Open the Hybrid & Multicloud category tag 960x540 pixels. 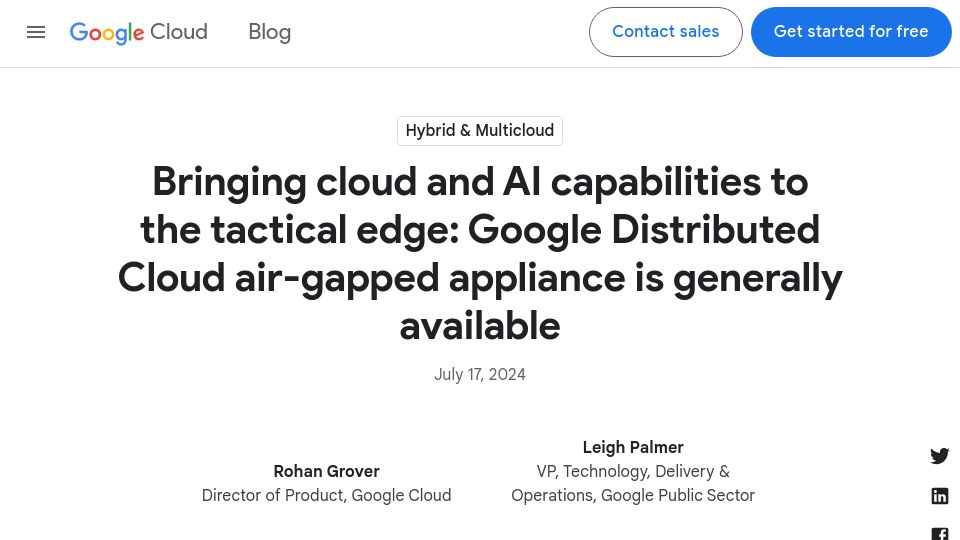coord(480,131)
